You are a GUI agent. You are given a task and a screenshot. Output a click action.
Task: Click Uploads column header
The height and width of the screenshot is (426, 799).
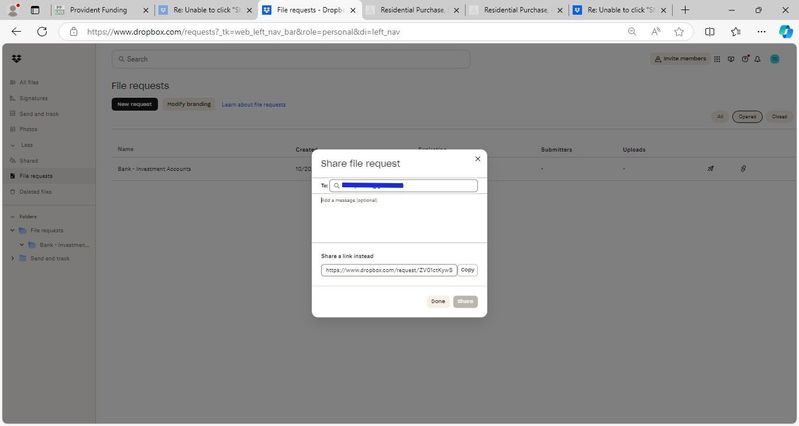coord(634,150)
